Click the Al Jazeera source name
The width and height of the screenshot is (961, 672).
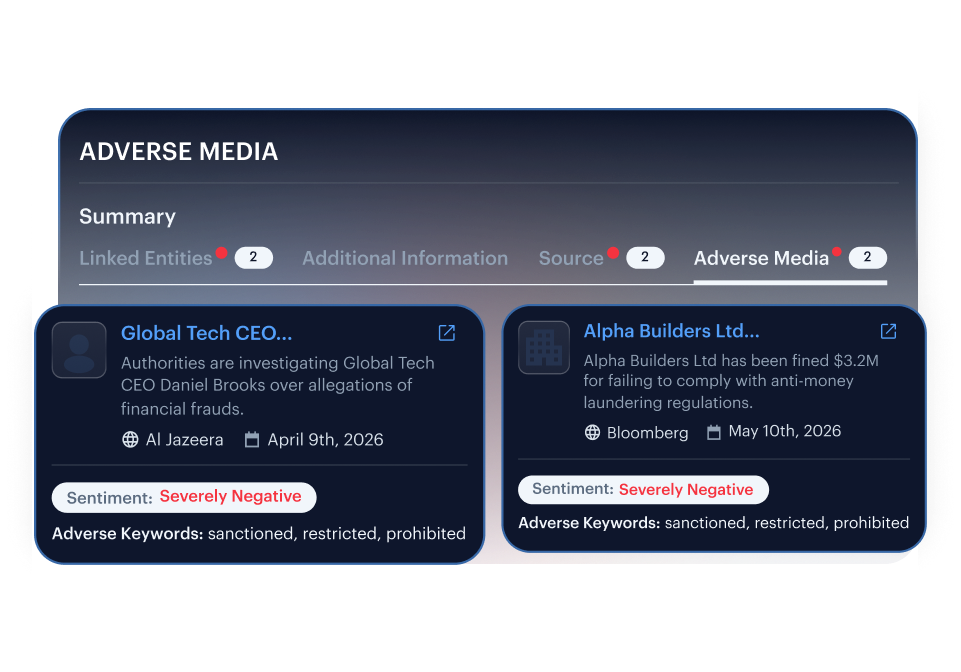coord(184,440)
